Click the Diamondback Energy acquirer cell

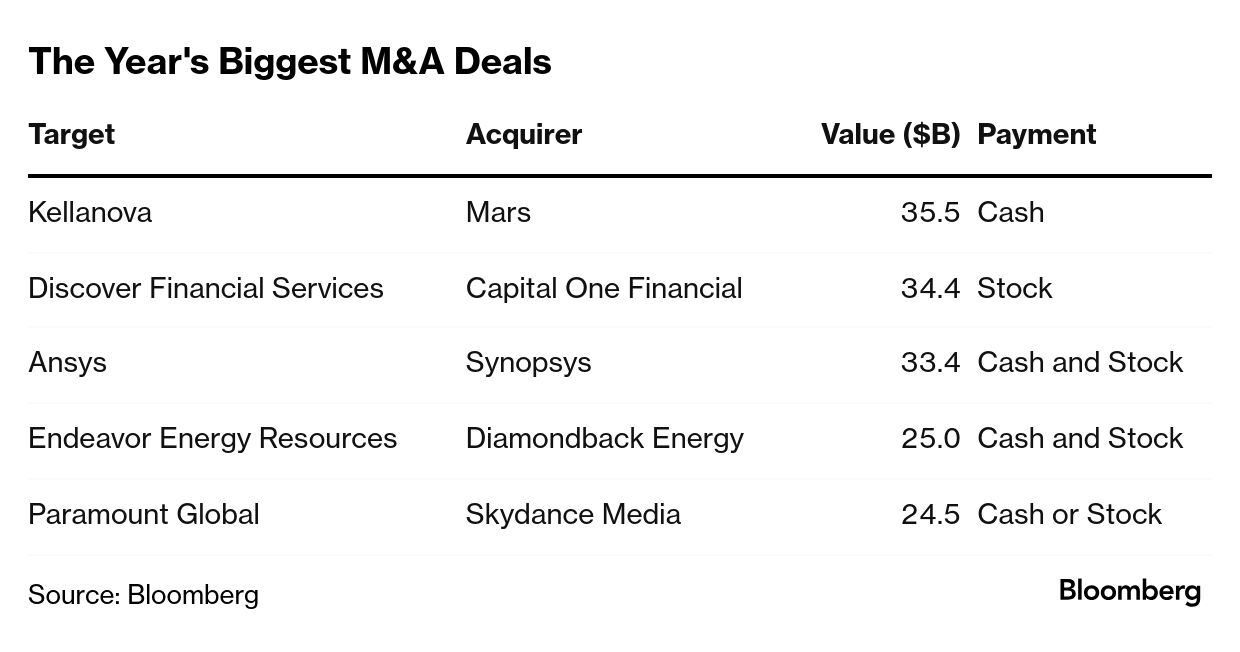point(604,438)
